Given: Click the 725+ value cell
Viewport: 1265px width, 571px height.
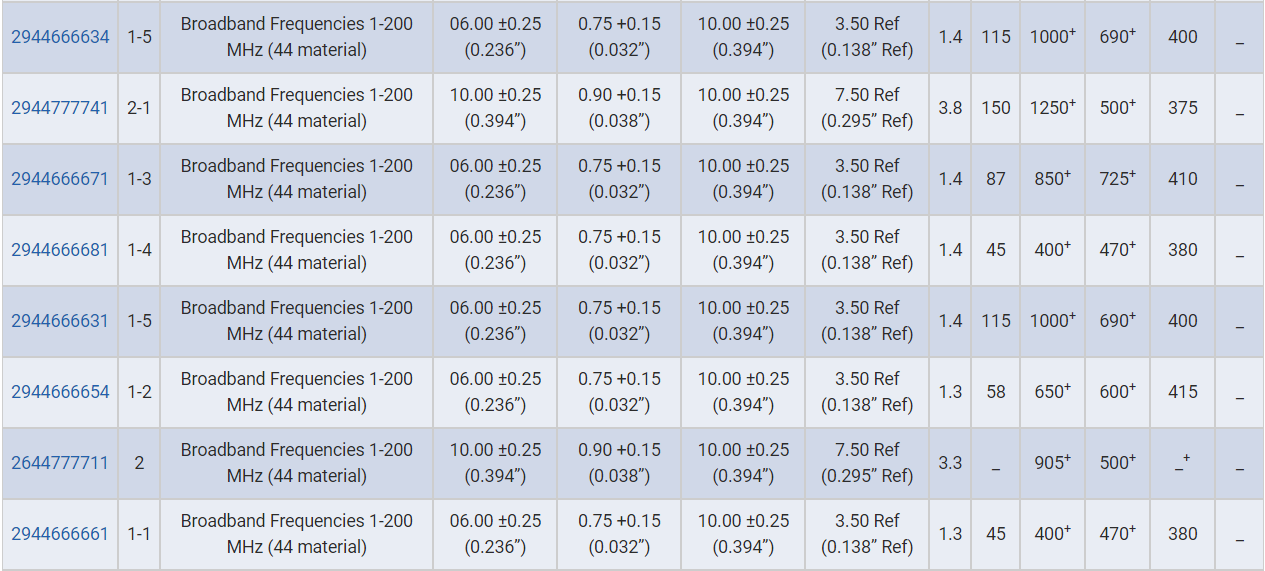Looking at the screenshot, I should pos(1117,179).
